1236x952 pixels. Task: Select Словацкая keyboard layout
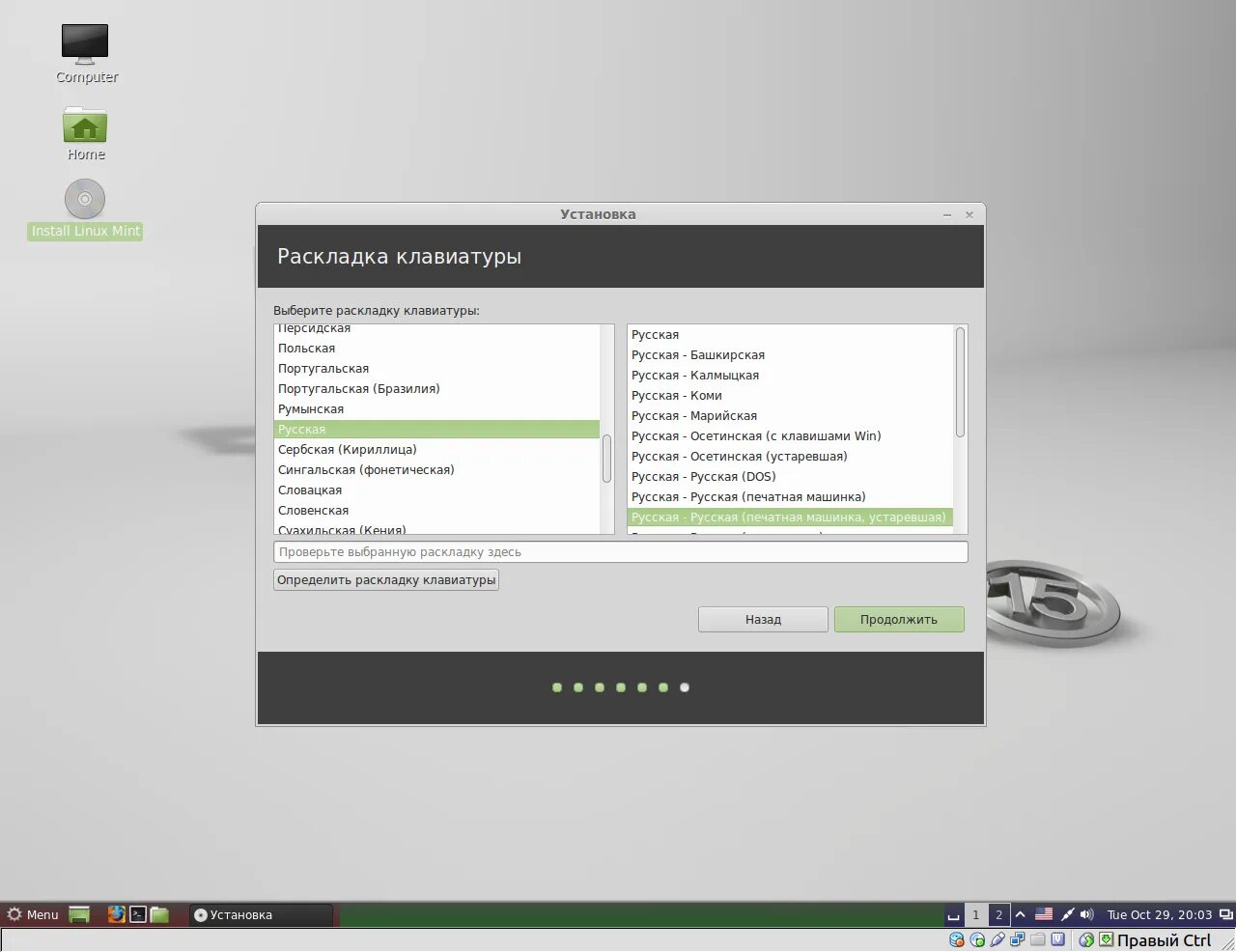(436, 490)
